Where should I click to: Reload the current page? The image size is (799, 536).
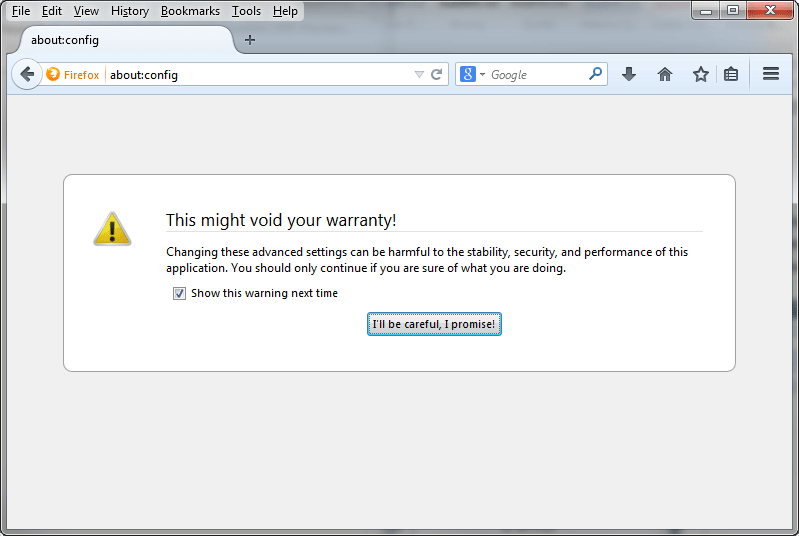coord(436,74)
